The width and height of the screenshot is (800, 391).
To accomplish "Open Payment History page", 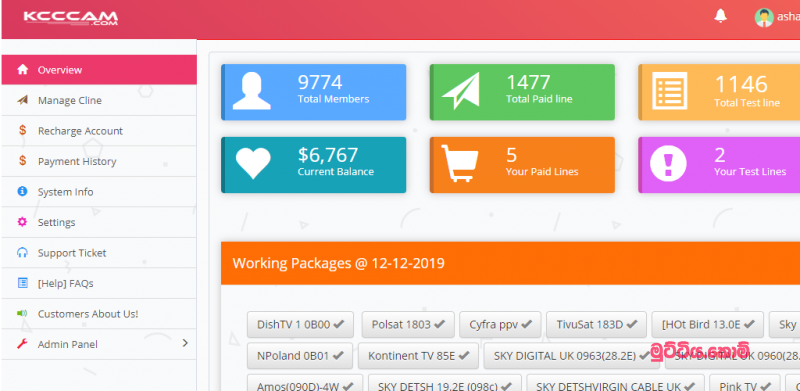I will (x=99, y=161).
